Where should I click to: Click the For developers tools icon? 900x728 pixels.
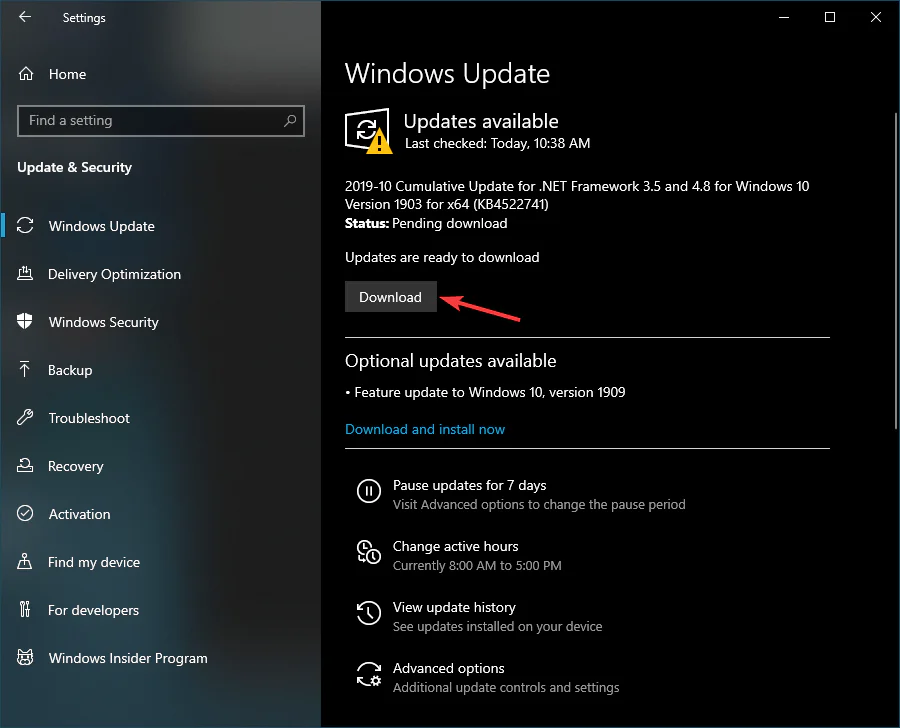pyautogui.click(x=25, y=609)
